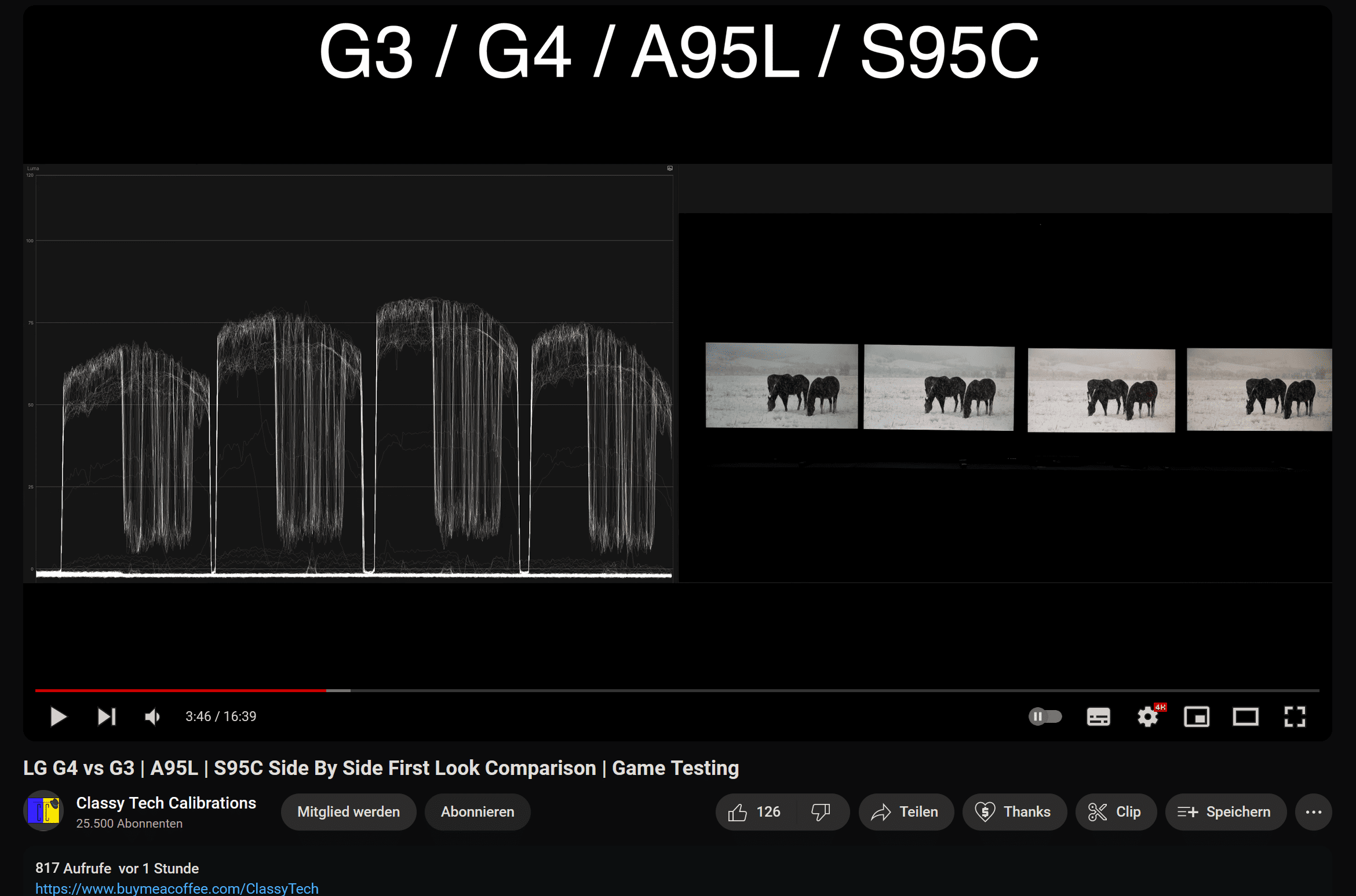Send a Thanks to the creator
The height and width of the screenshot is (896, 1356).
pyautogui.click(x=1014, y=812)
